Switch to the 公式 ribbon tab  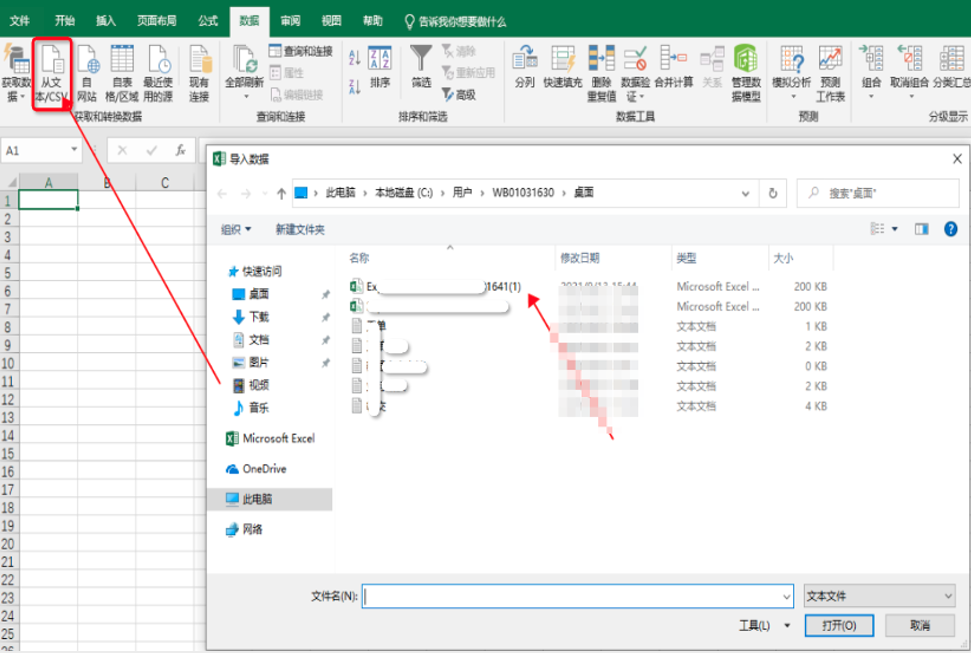(x=208, y=20)
